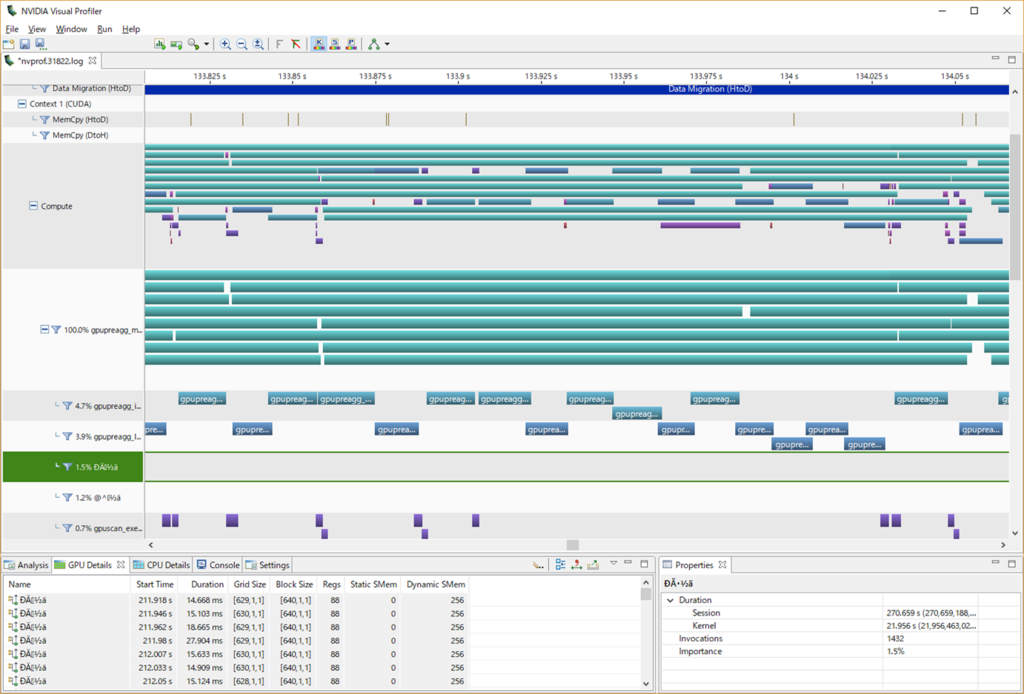Image resolution: width=1024 pixels, height=694 pixels.
Task: Click the zoom in timeline icon
Action: 225,44
